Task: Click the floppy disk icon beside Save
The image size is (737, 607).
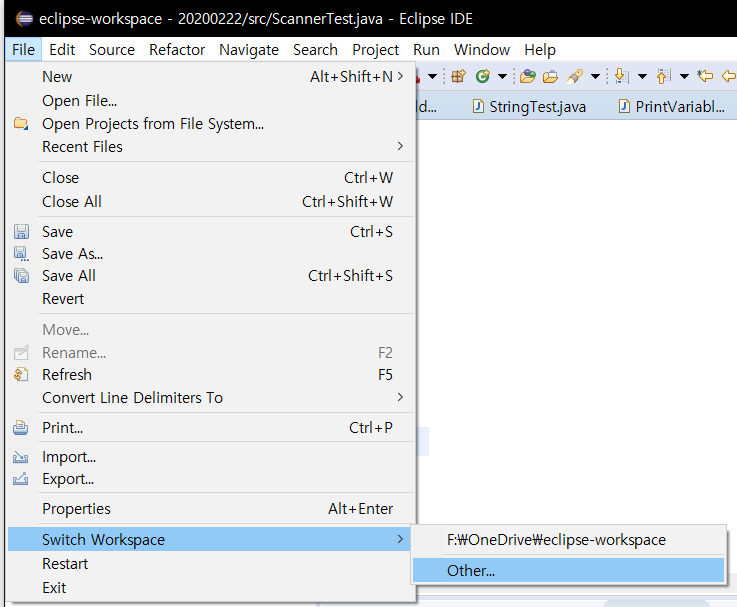Action: (x=21, y=231)
